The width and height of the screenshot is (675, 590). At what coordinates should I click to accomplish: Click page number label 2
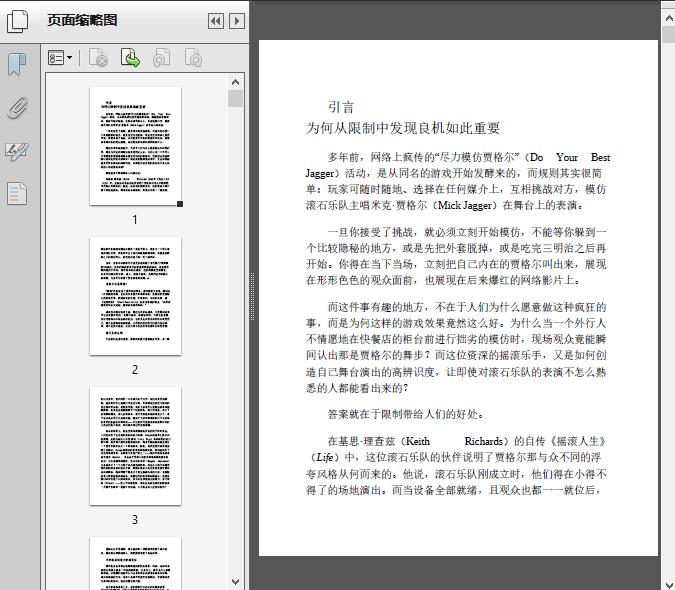[135, 370]
